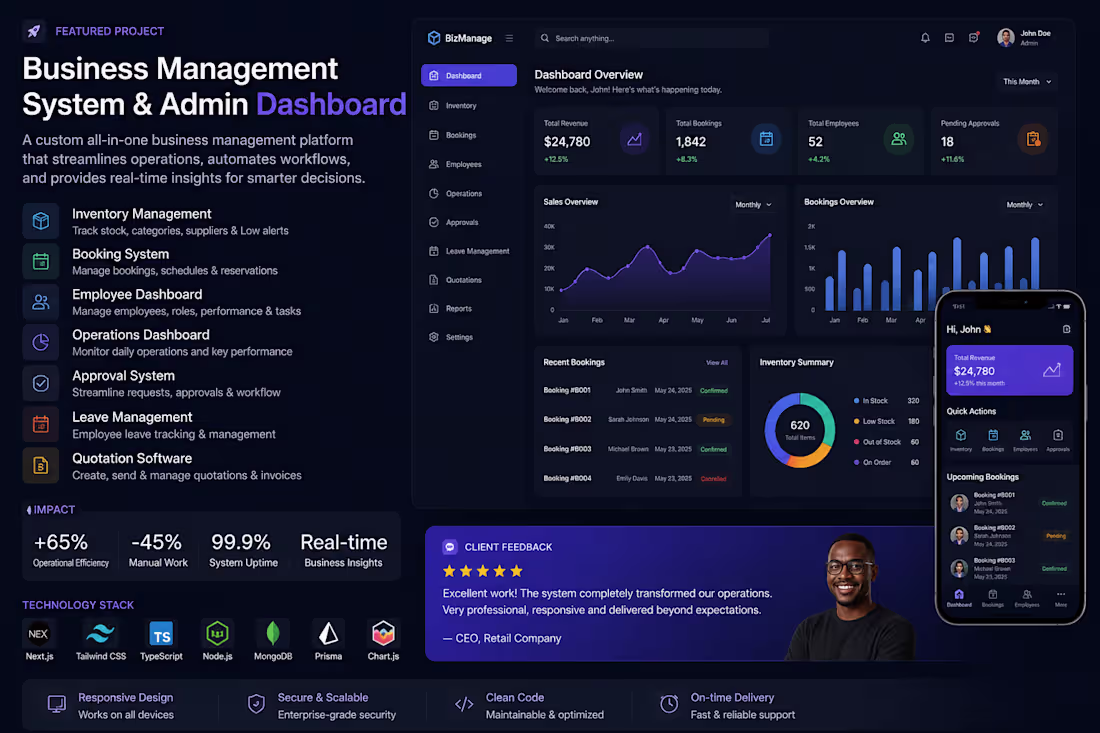
Task: Click the BizManage cube logo
Action: (434, 38)
